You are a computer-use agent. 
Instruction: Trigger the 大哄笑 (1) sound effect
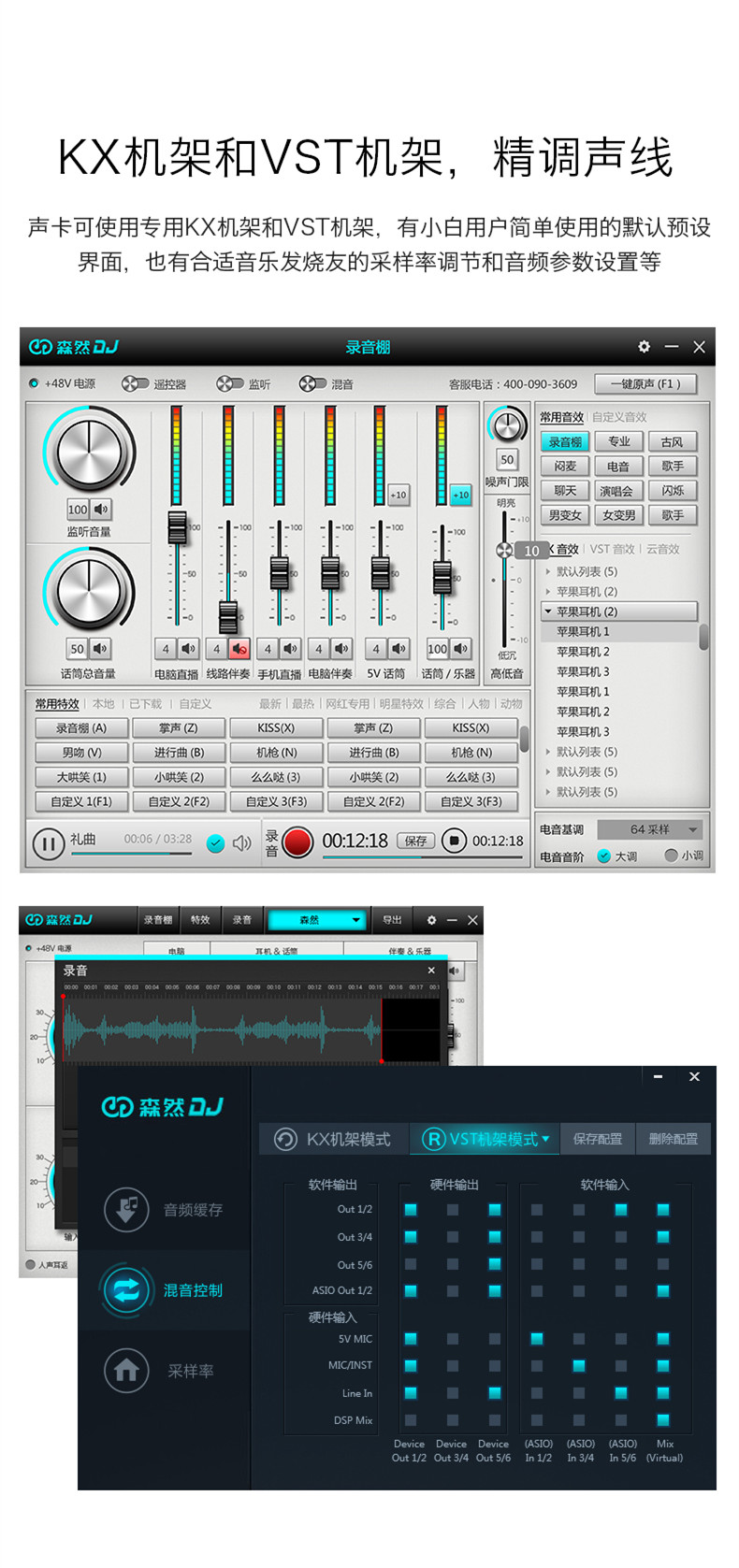pos(81,777)
